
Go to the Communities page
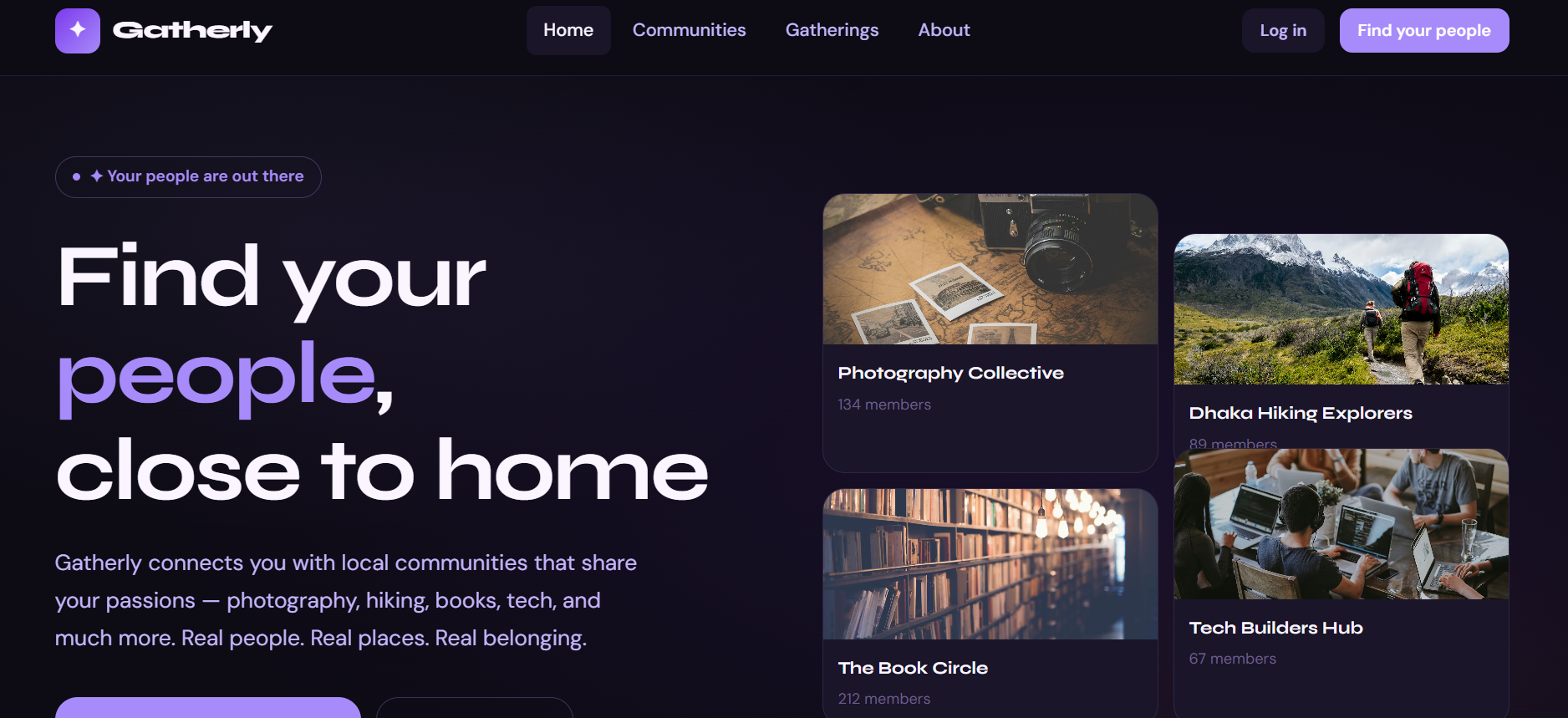690,30
